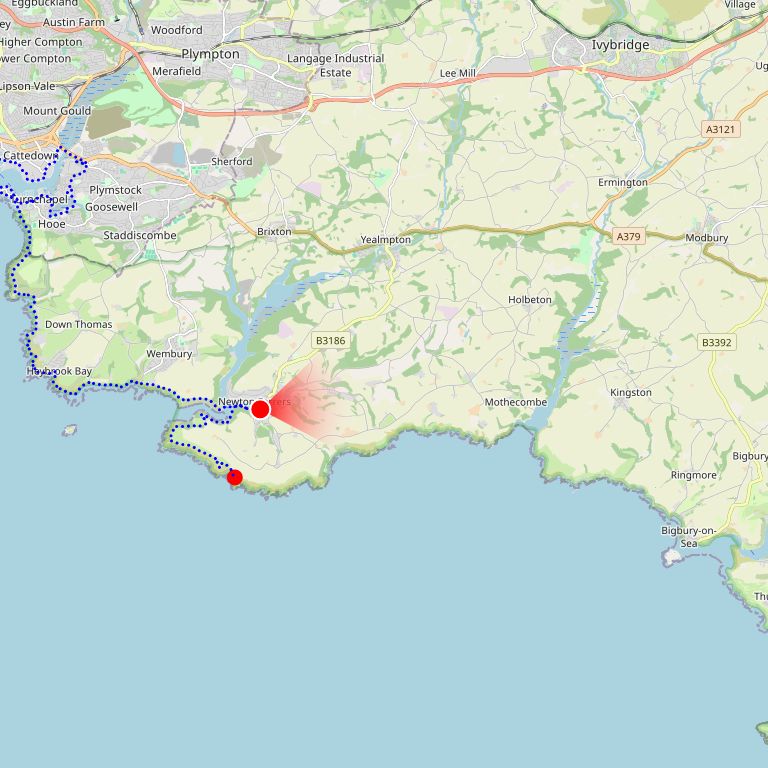Click the Modbury place label
This screenshot has height=768, width=768.
[x=706, y=238]
